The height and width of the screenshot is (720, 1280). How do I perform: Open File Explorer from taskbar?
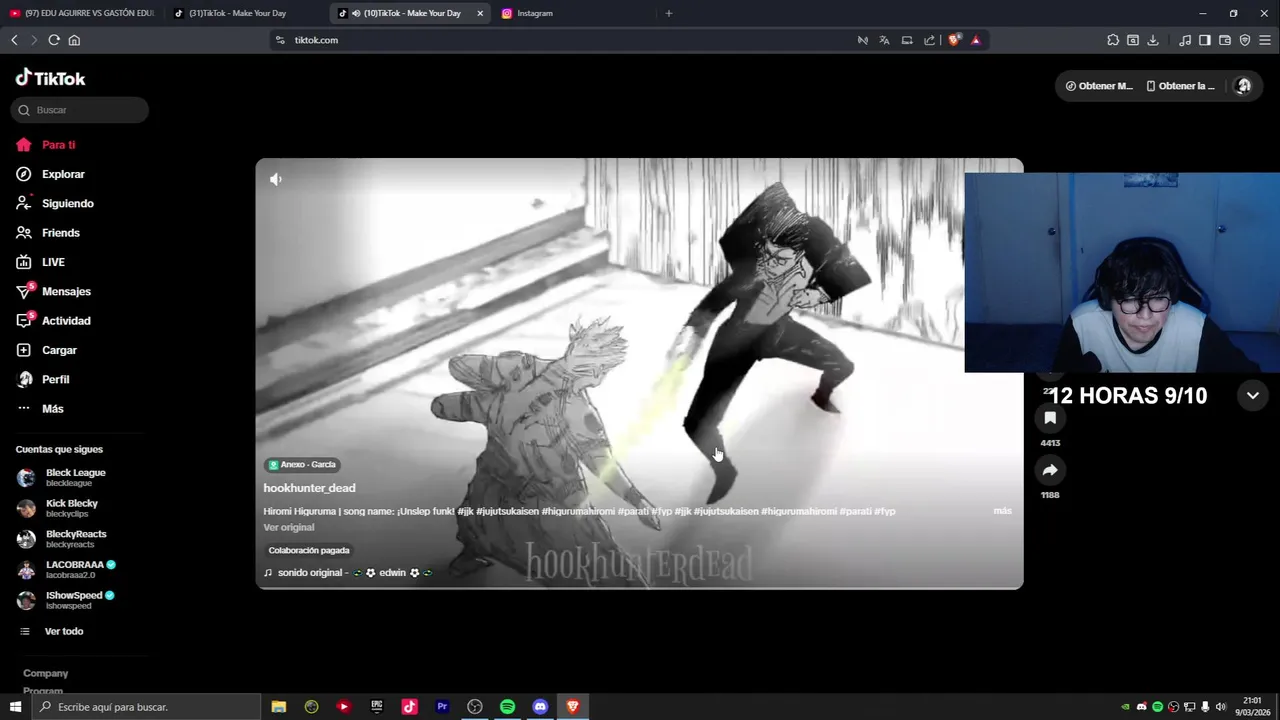[279, 707]
